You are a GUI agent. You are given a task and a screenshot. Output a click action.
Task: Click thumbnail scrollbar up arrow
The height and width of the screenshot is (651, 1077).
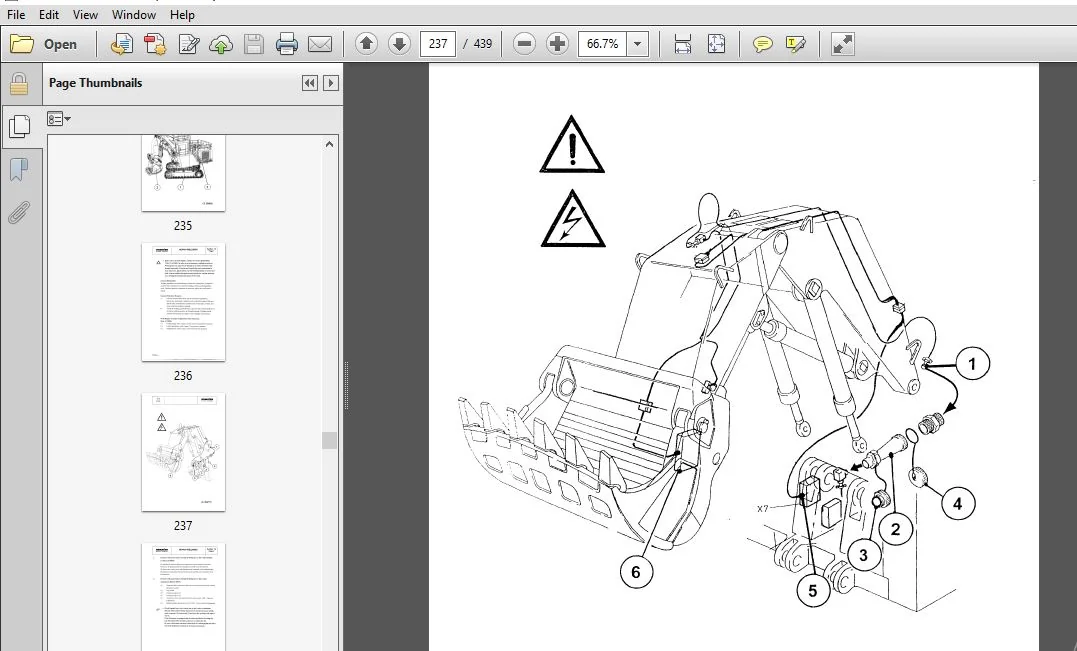329,144
